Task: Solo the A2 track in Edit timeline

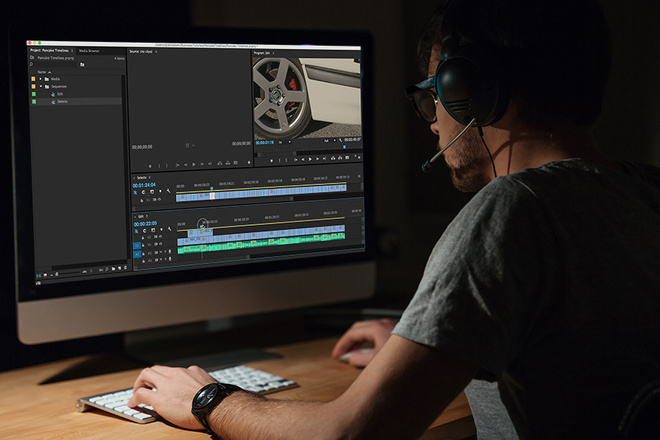Action: [x=165, y=260]
